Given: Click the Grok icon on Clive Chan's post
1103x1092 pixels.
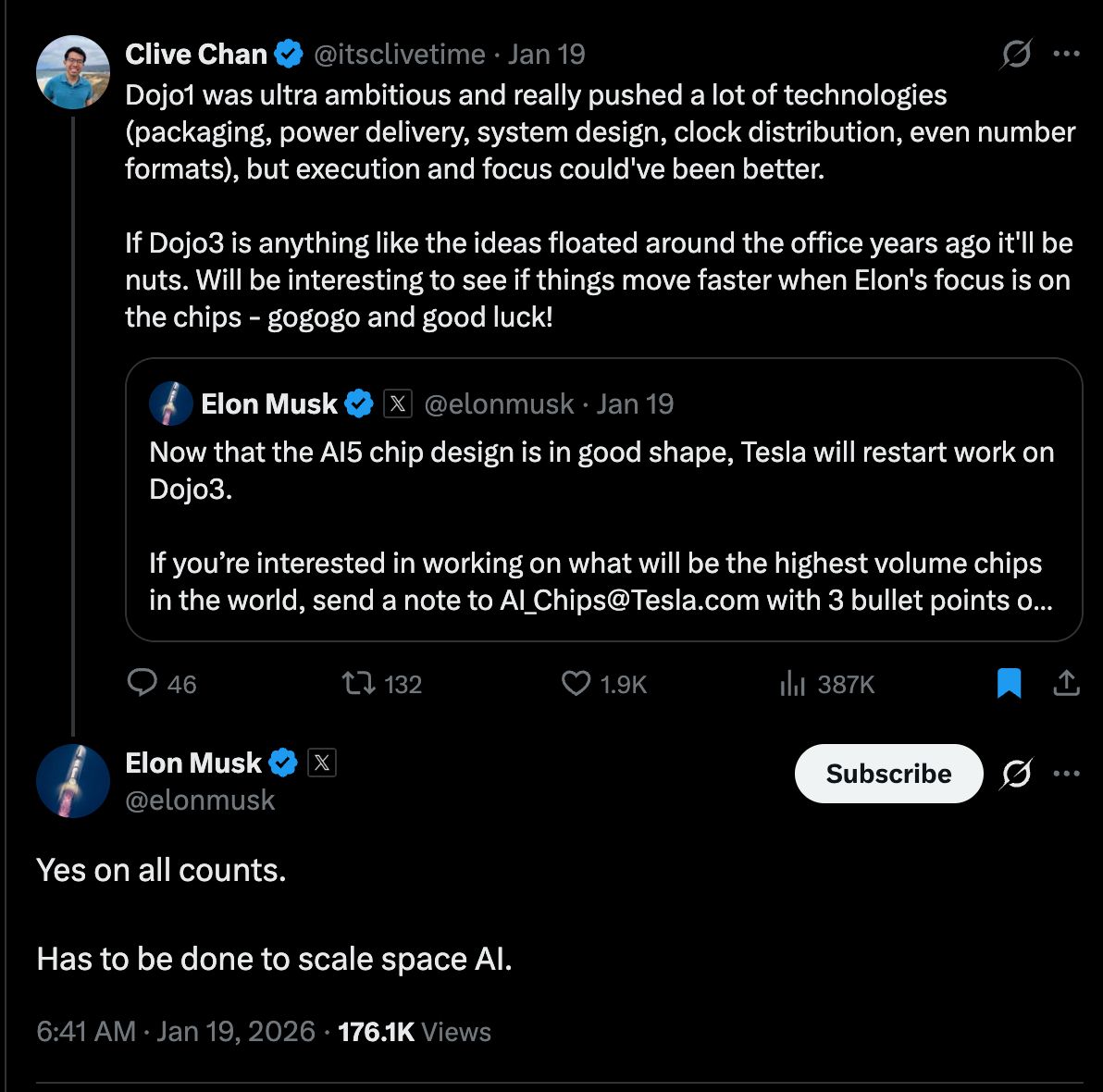Looking at the screenshot, I should (x=1016, y=55).
